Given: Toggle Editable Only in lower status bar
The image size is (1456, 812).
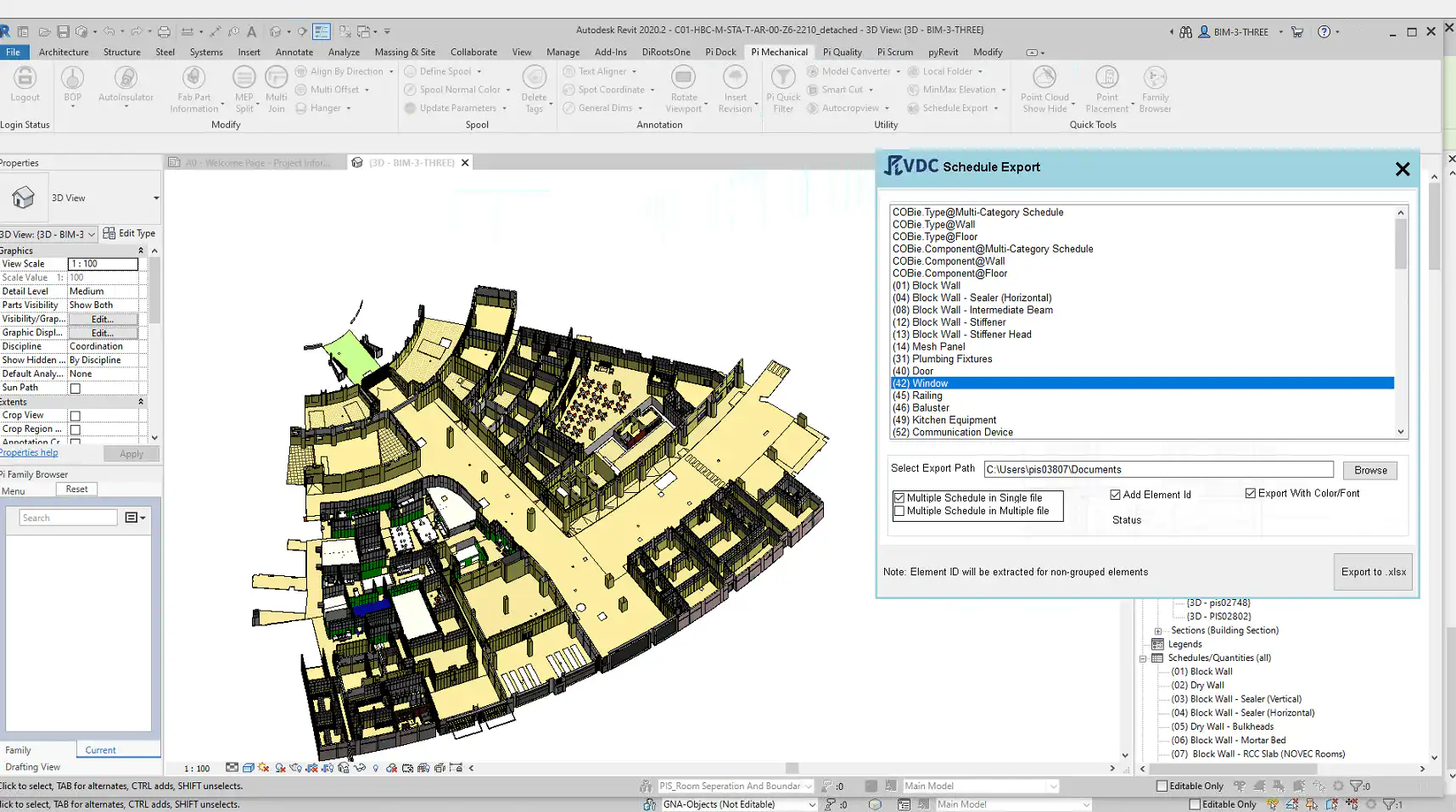Looking at the screenshot, I should click(x=1195, y=804).
